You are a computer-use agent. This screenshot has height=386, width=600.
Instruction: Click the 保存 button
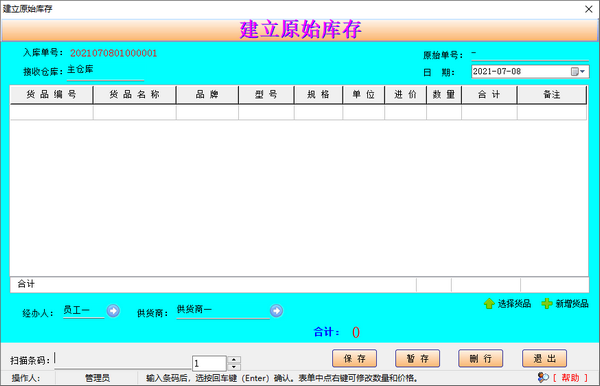coord(354,358)
